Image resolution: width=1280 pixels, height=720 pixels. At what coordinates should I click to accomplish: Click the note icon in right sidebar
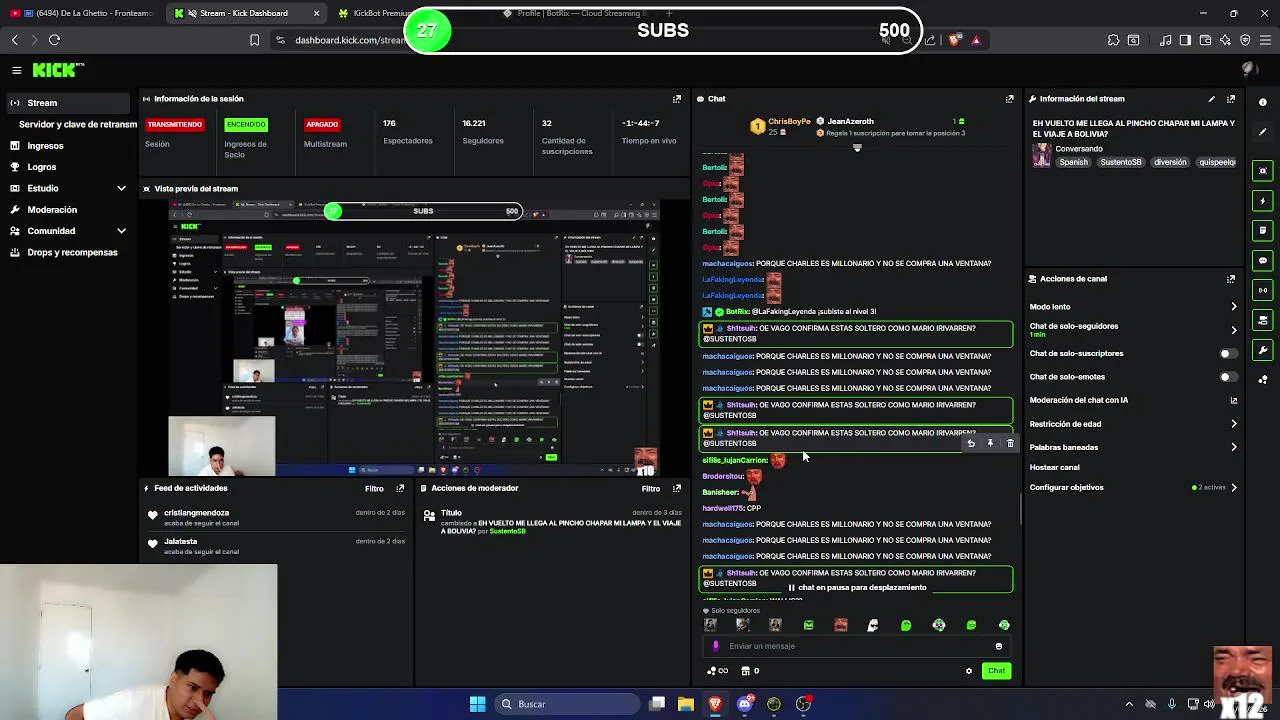(x=1263, y=230)
